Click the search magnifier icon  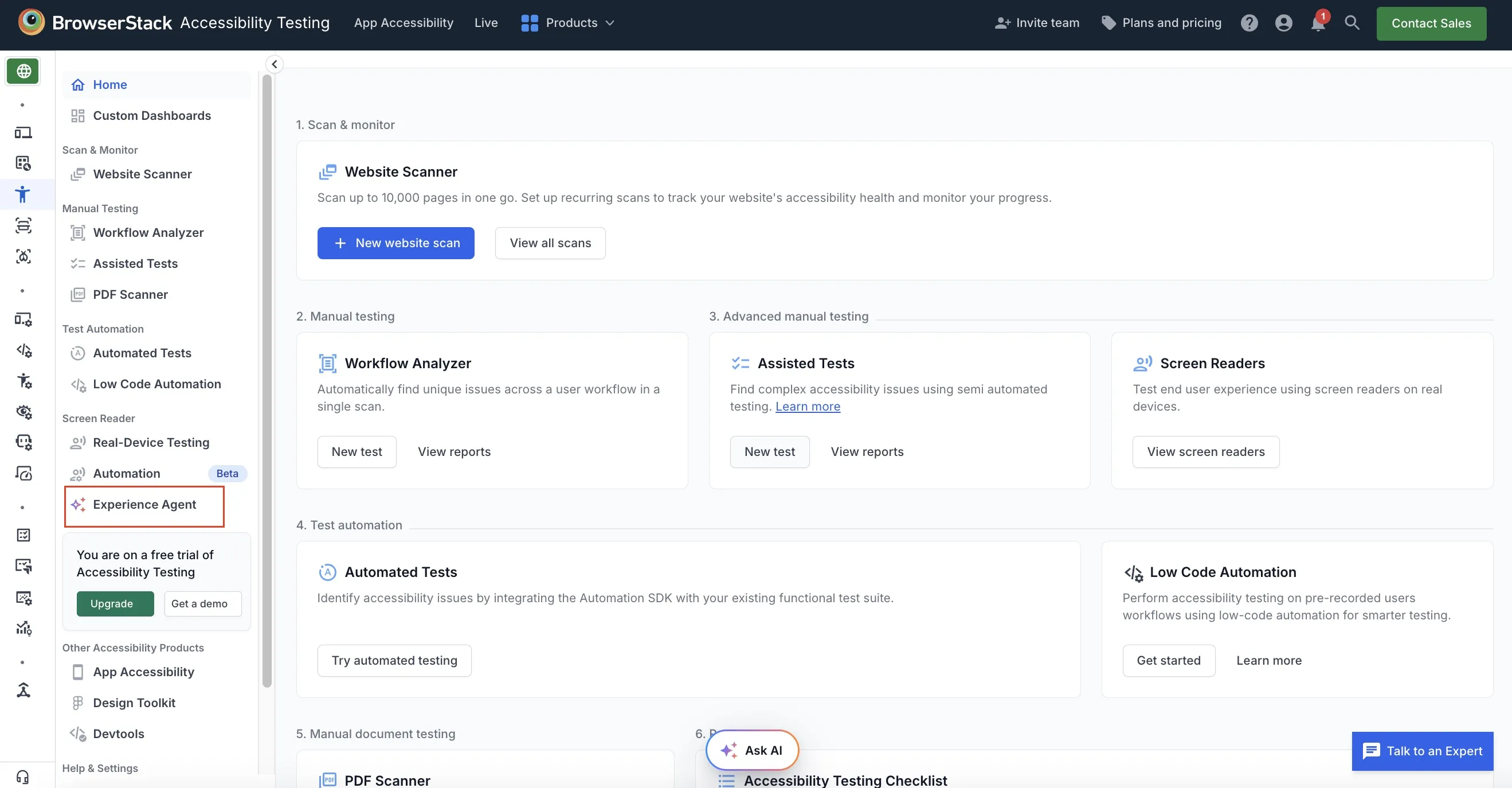tap(1352, 23)
